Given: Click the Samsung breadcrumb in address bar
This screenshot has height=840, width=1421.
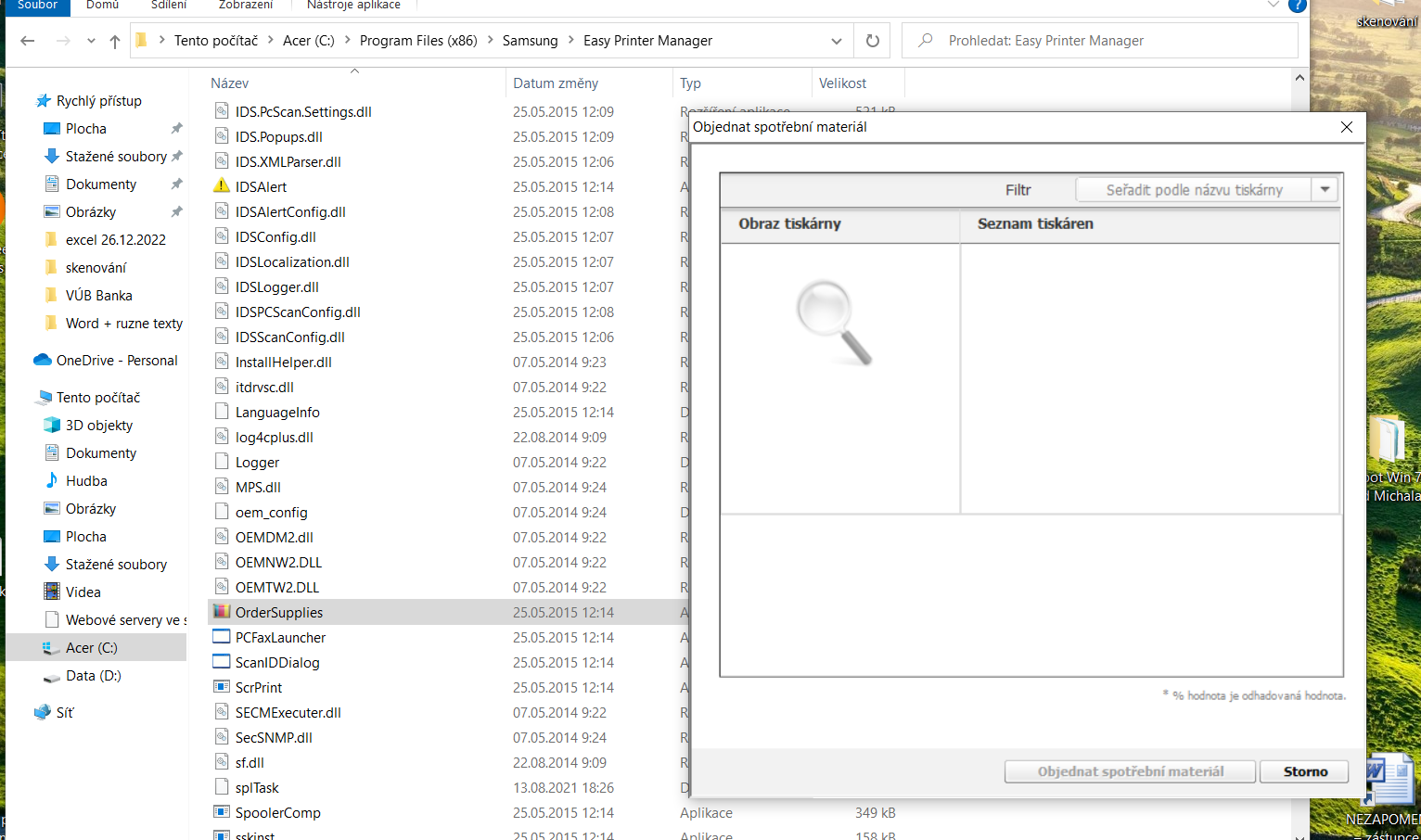Looking at the screenshot, I should (x=531, y=41).
